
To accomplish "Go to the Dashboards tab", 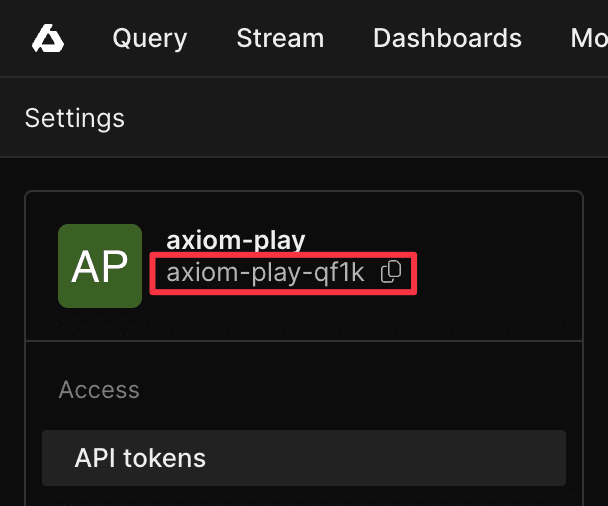I will click(x=447, y=39).
